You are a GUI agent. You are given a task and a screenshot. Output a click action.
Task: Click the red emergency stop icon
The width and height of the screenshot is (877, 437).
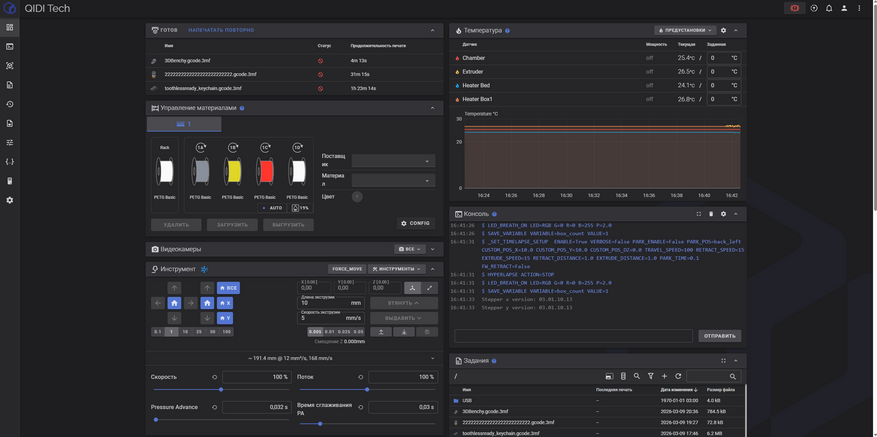(x=794, y=8)
